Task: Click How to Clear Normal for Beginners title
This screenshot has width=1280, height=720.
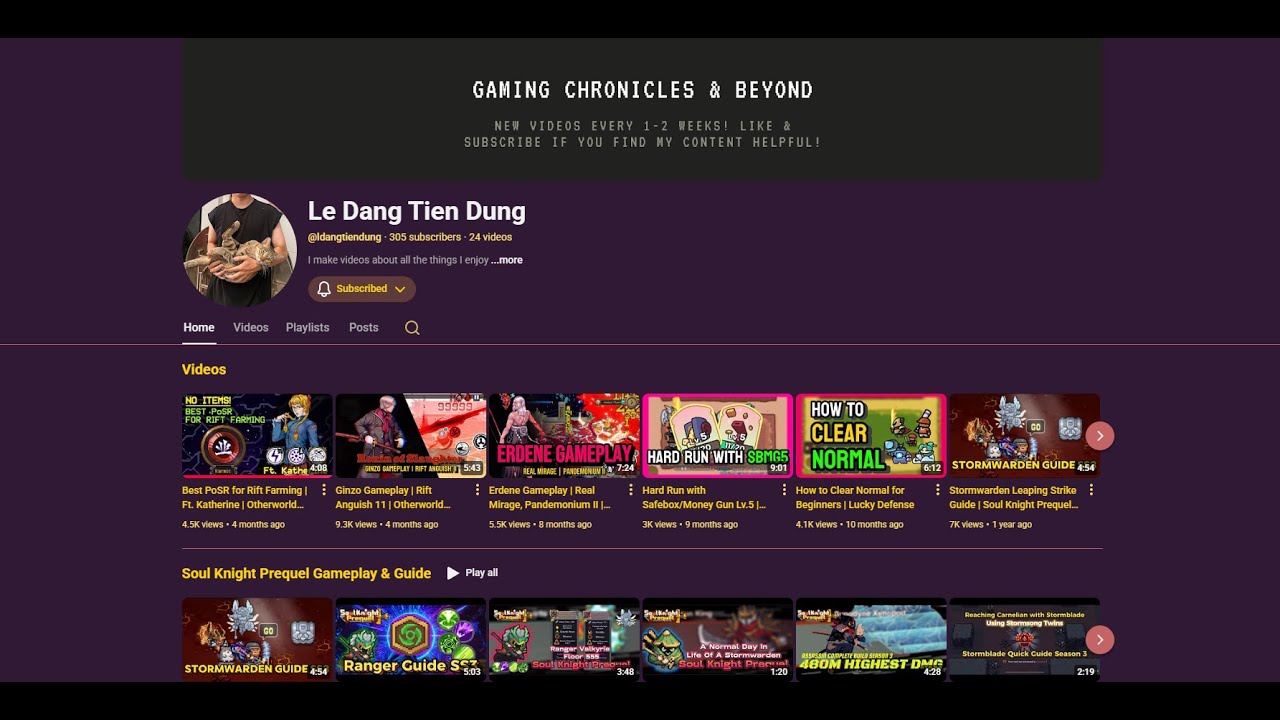Action: pyautogui.click(x=855, y=498)
